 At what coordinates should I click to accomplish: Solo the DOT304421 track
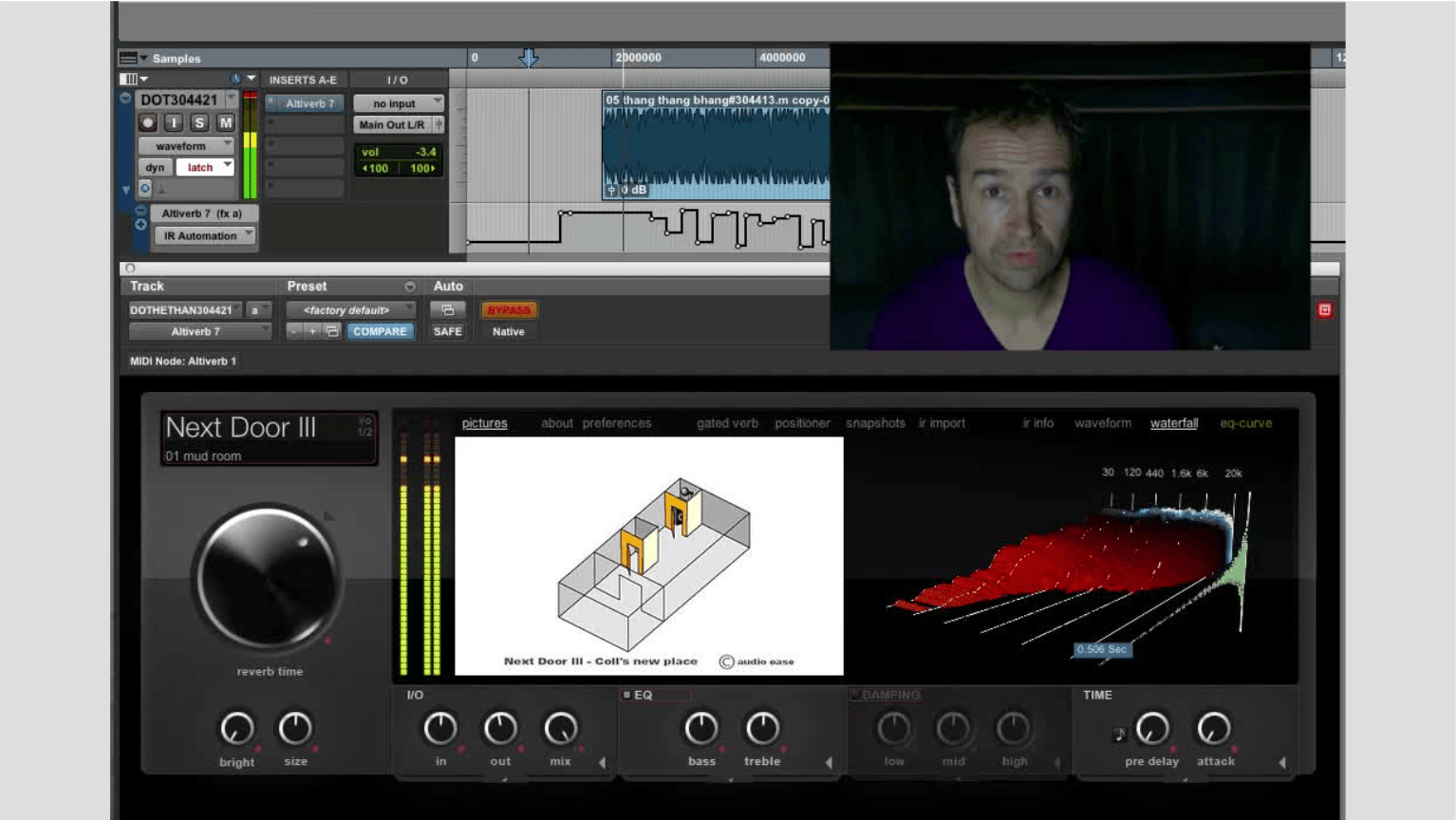coord(199,122)
